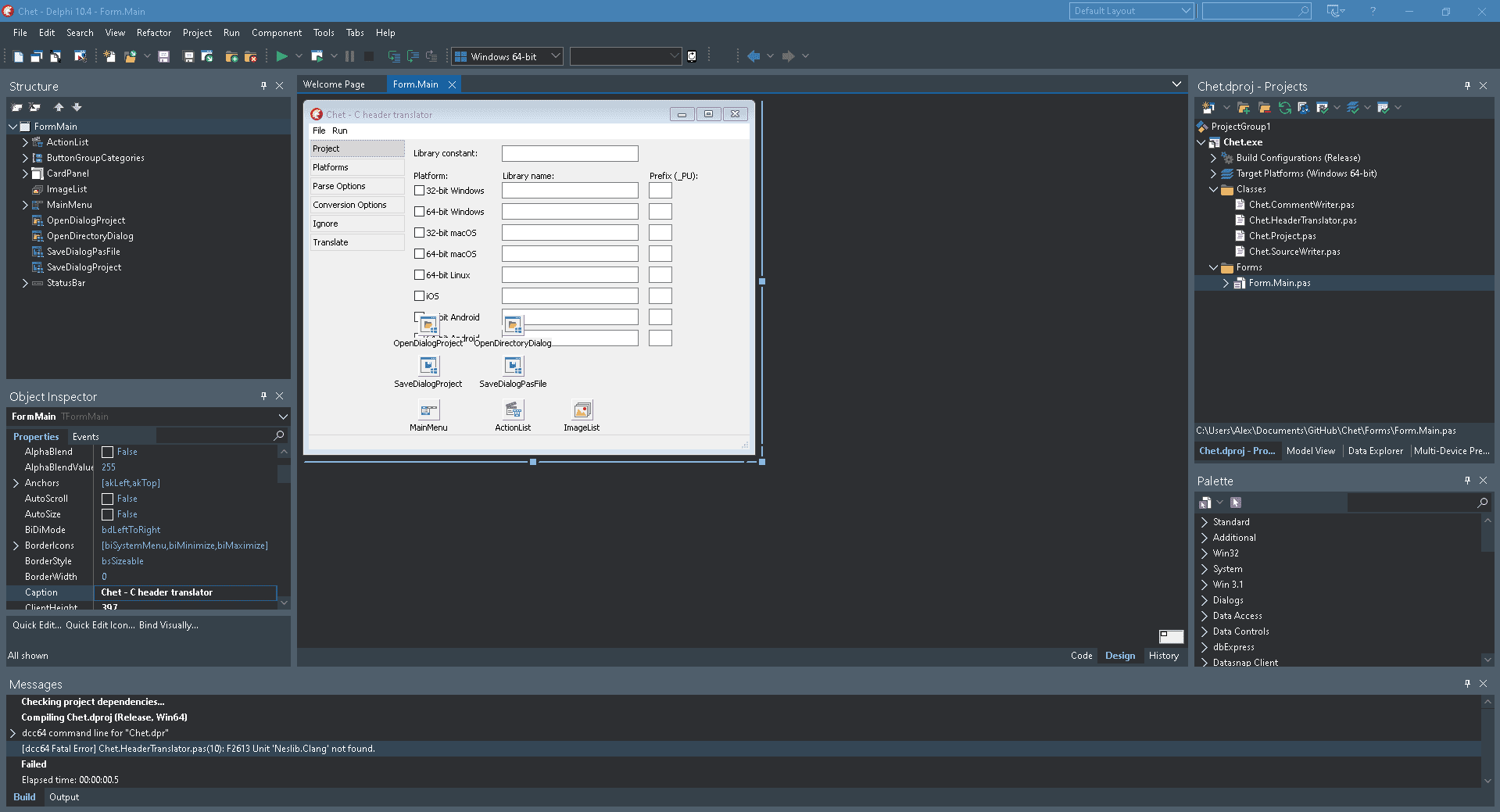
Task: Select the SaveDialogProject component on the form
Action: (428, 366)
